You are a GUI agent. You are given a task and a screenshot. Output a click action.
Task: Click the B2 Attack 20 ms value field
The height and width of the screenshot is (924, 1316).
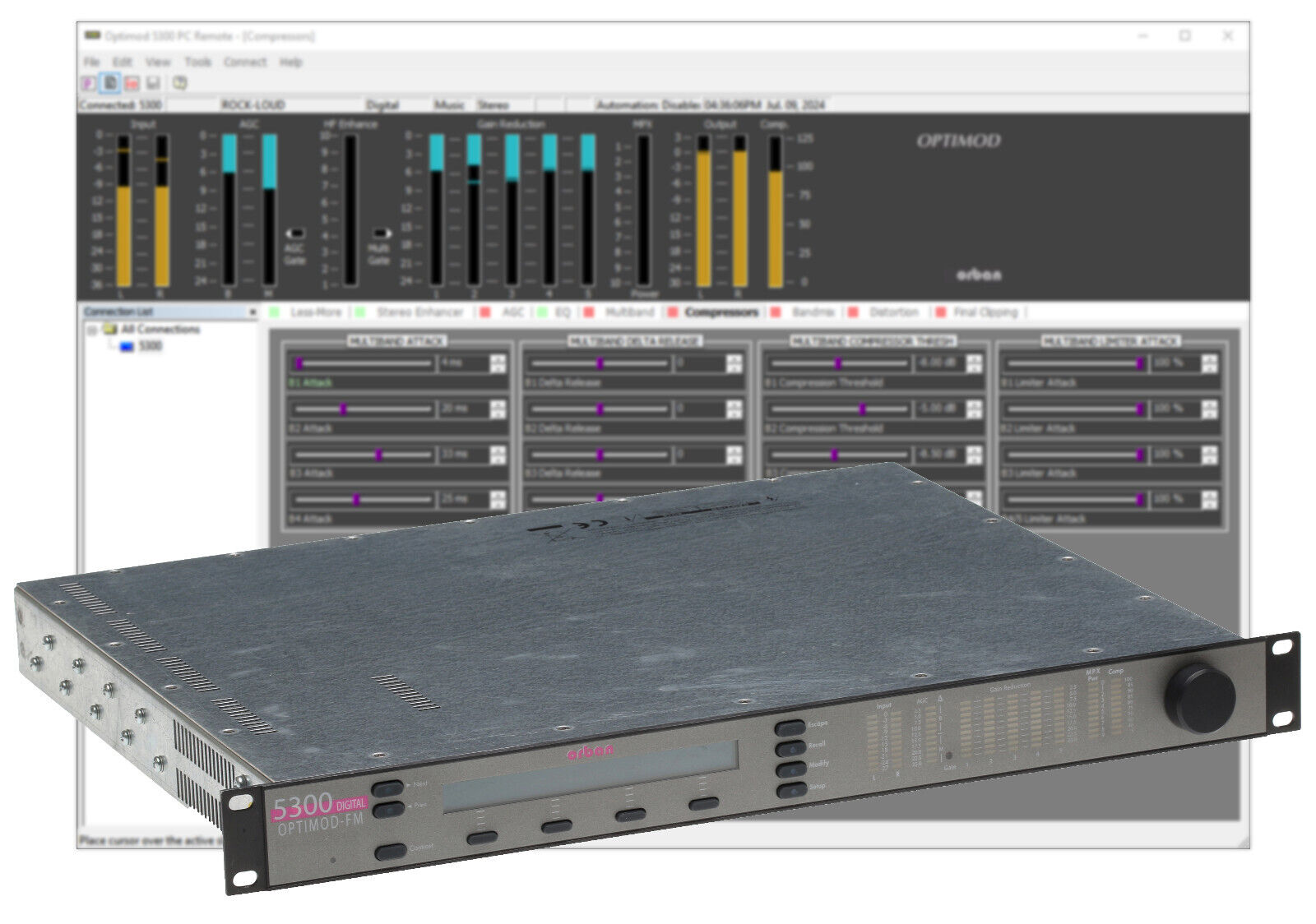pyautogui.click(x=464, y=409)
